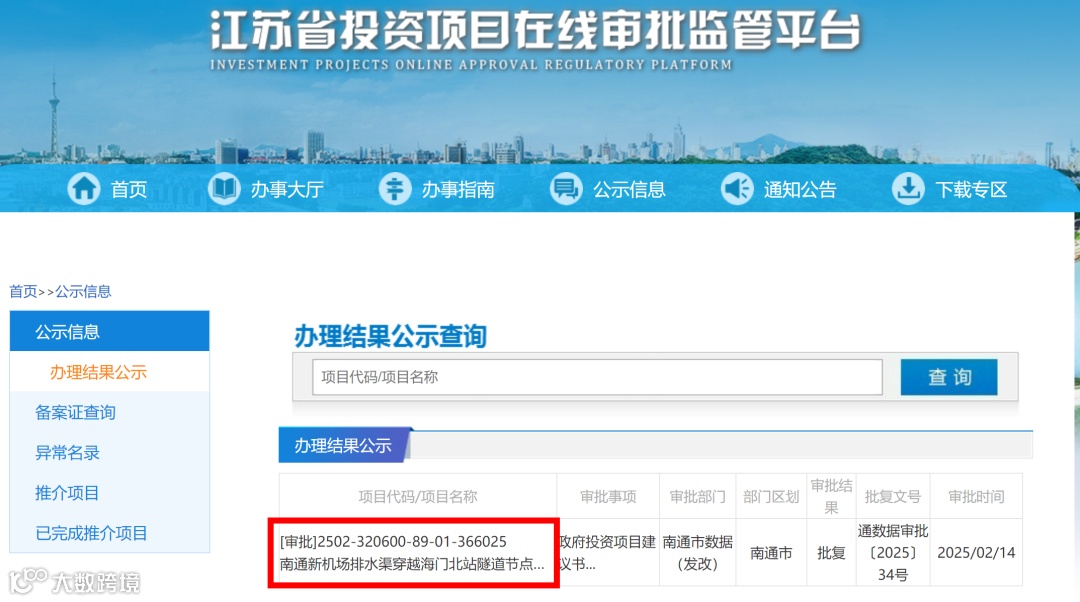
Task: Open 办事指南 via its signpost icon
Action: pos(395,189)
